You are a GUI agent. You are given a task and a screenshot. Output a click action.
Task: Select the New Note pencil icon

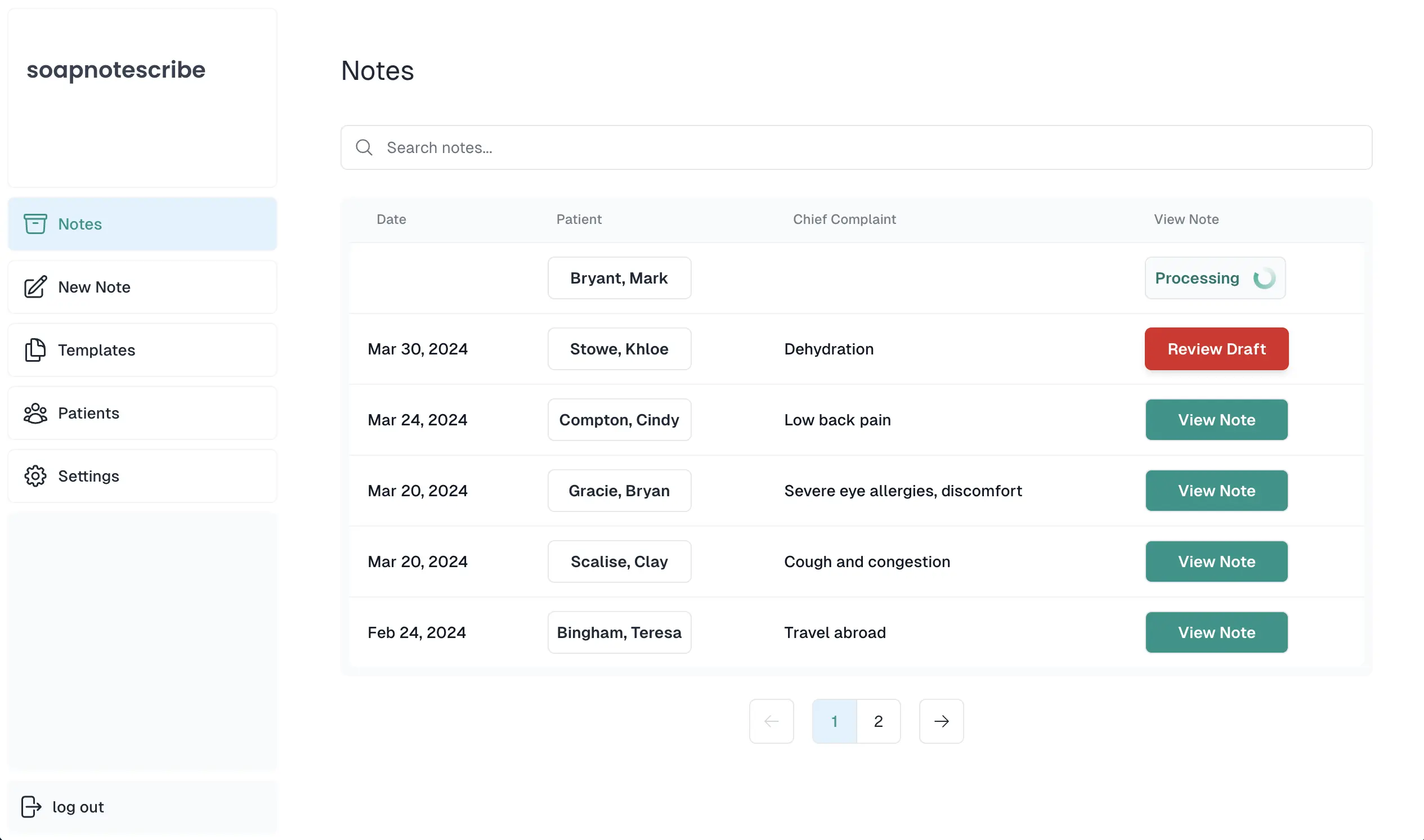tap(35, 287)
